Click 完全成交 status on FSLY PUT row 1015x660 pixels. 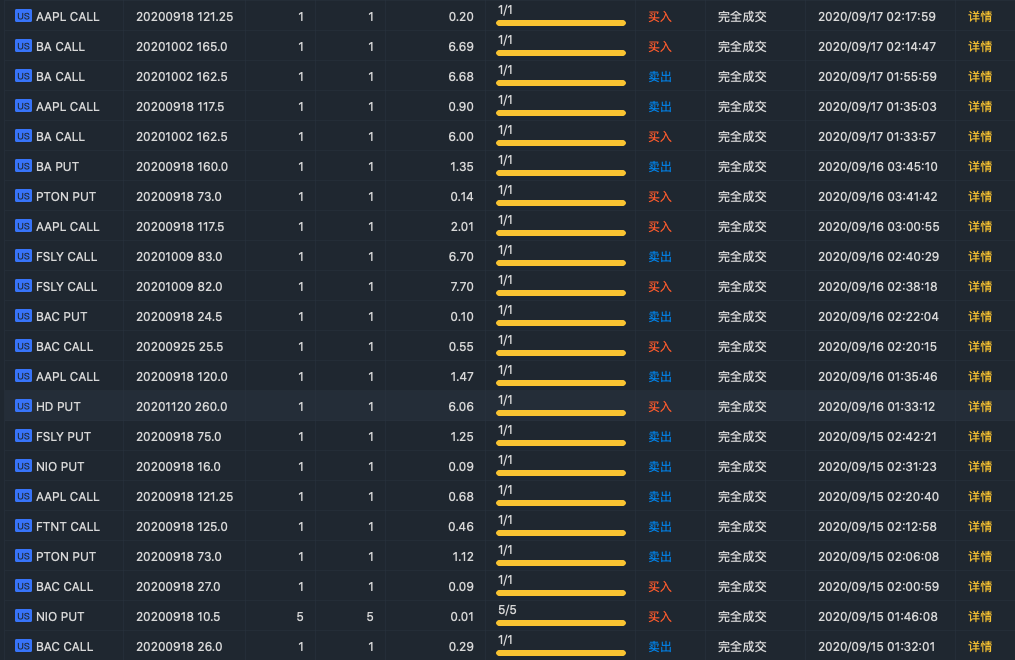[742, 437]
